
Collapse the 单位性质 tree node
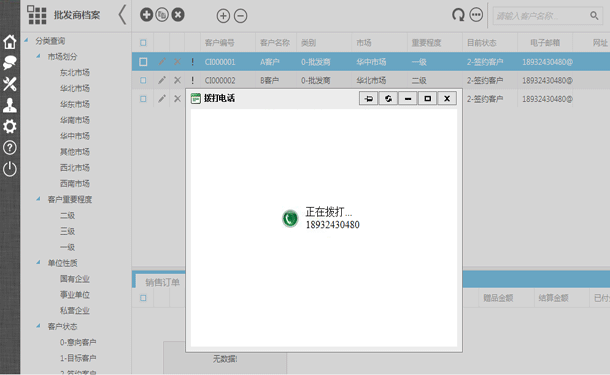click(x=38, y=262)
